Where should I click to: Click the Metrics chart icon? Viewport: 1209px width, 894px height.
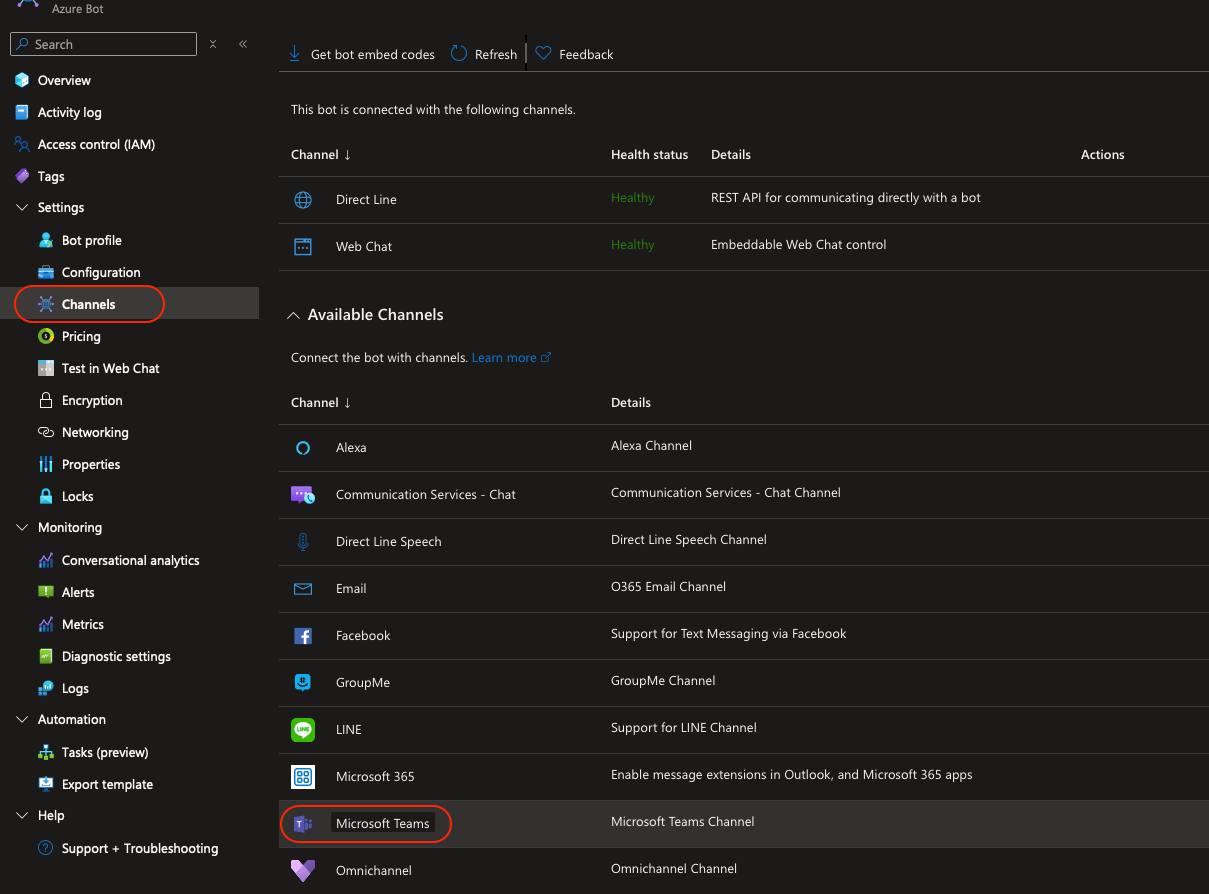(x=46, y=624)
